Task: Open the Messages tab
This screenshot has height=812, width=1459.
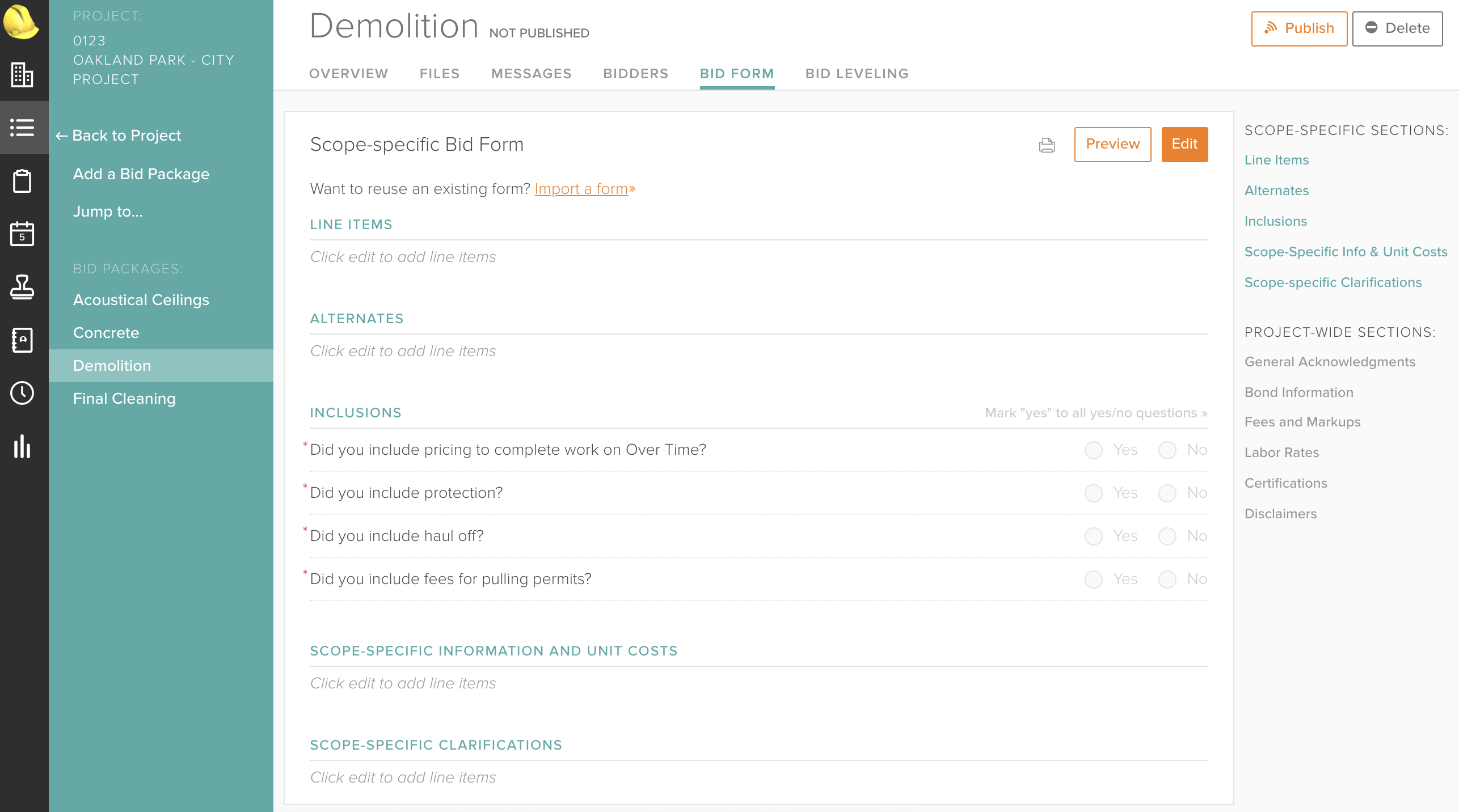Action: tap(531, 73)
